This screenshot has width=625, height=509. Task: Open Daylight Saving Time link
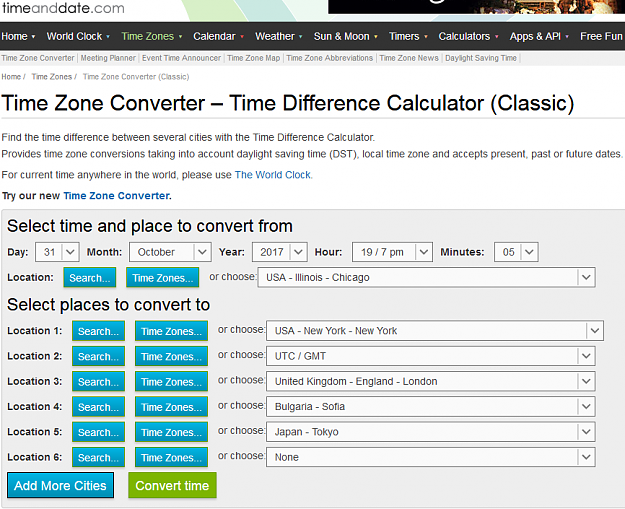tap(481, 58)
